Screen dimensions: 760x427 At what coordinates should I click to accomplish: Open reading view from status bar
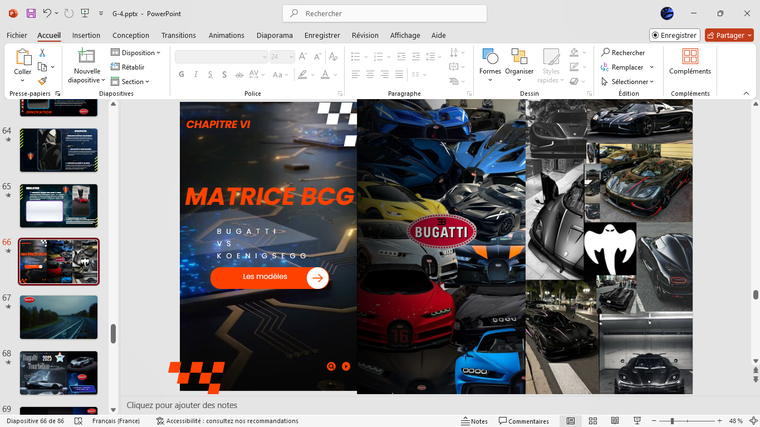(614, 421)
